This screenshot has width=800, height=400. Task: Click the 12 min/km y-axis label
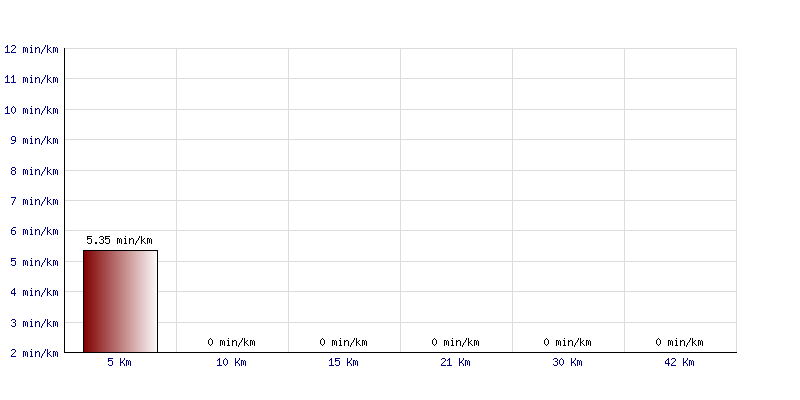coord(31,49)
